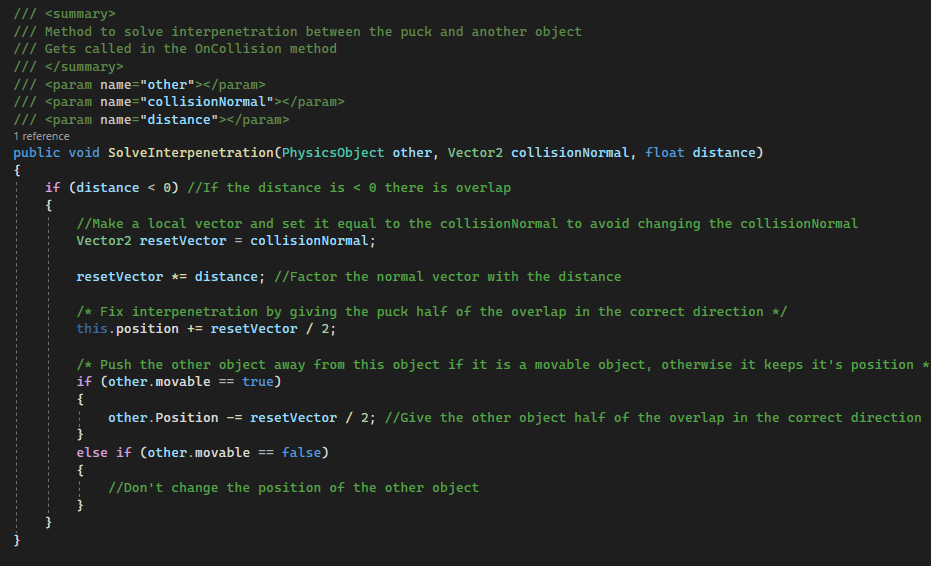The width and height of the screenshot is (931, 566).
Task: Click the SolveInterpenetration method name
Action: tap(190, 153)
